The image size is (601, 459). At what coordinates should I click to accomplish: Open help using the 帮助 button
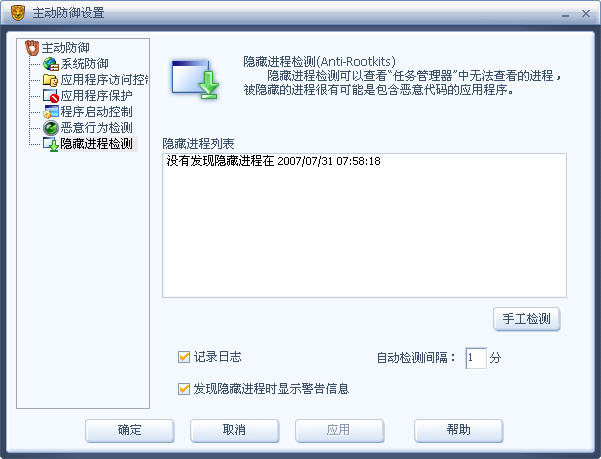[458, 430]
